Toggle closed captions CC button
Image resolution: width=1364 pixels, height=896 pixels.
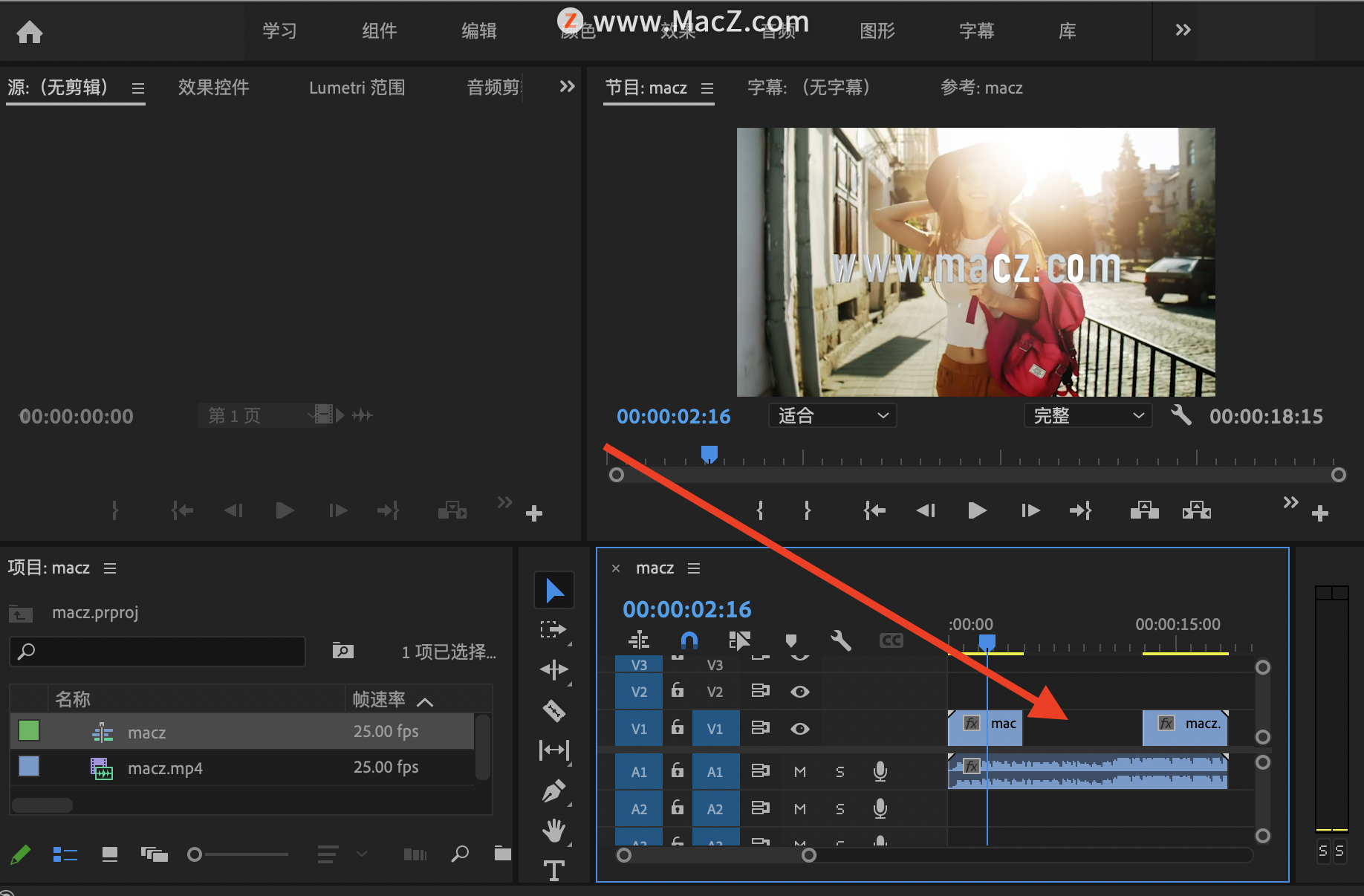891,640
